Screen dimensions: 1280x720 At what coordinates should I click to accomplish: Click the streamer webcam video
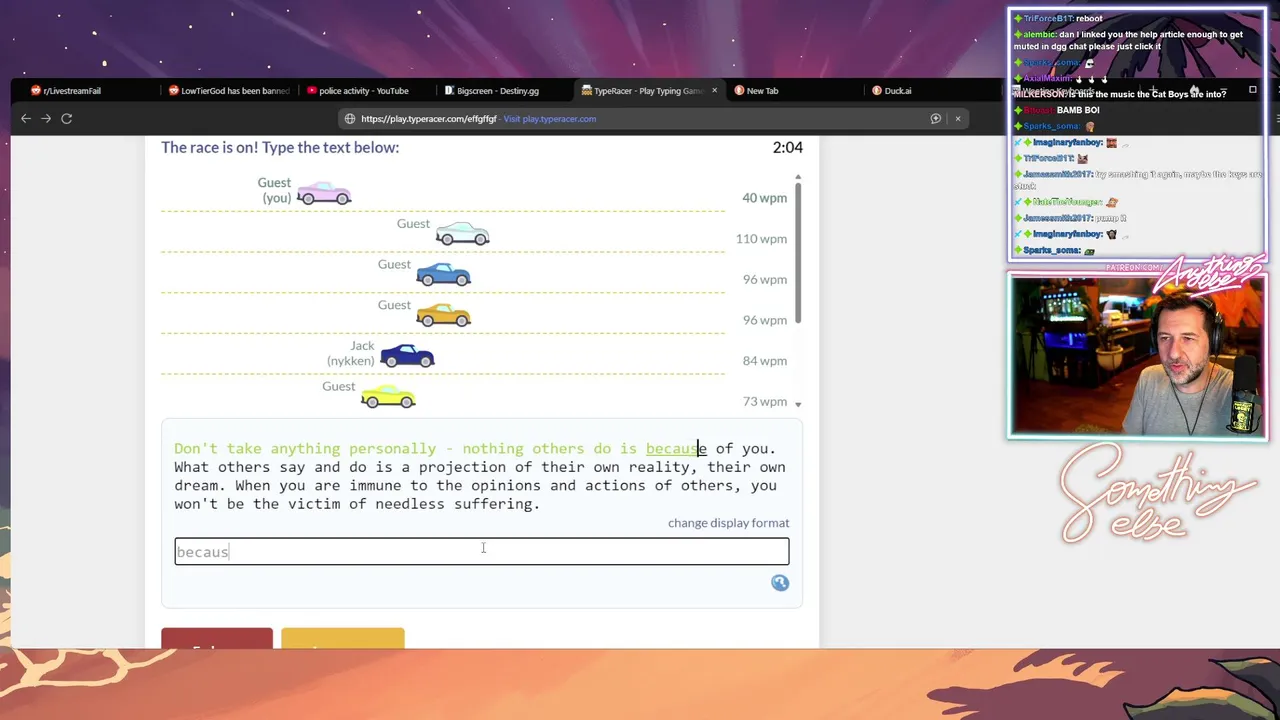tap(1138, 356)
